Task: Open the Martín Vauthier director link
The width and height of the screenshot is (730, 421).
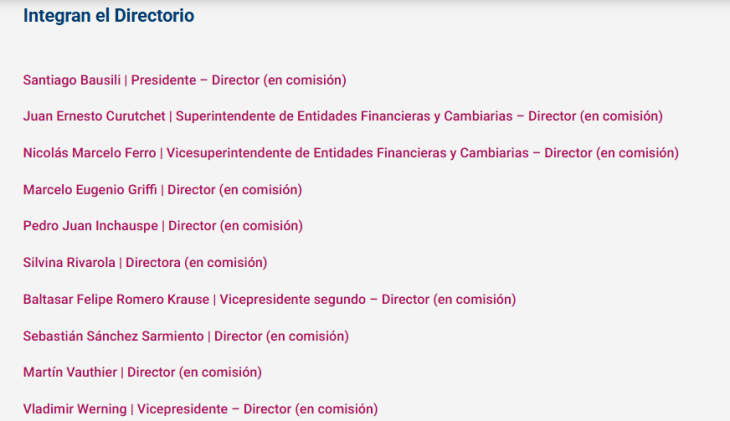Action: (x=142, y=373)
